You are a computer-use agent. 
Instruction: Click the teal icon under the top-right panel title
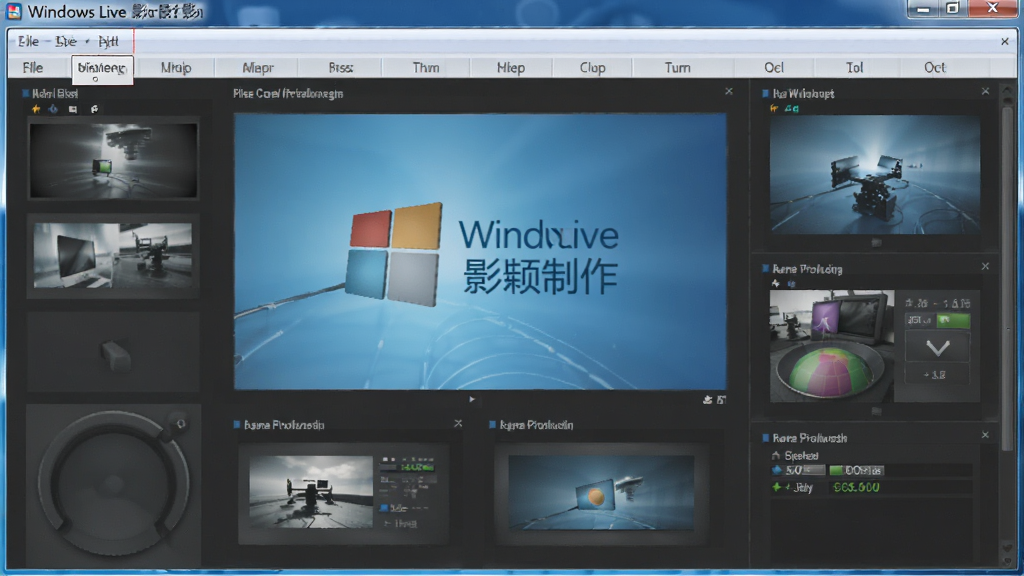[792, 108]
